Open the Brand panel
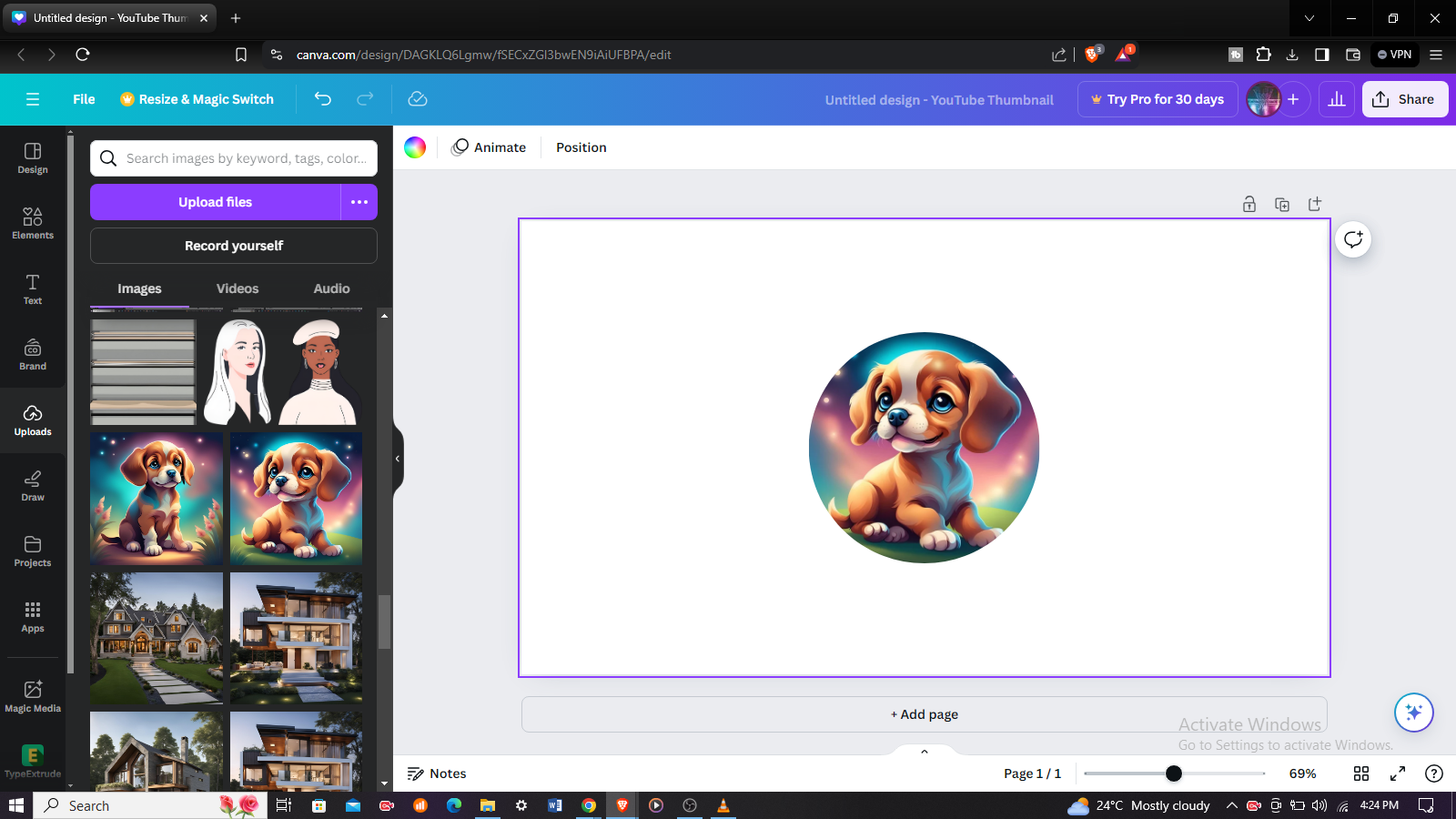Screen dimensions: 1456x819 click(33, 354)
